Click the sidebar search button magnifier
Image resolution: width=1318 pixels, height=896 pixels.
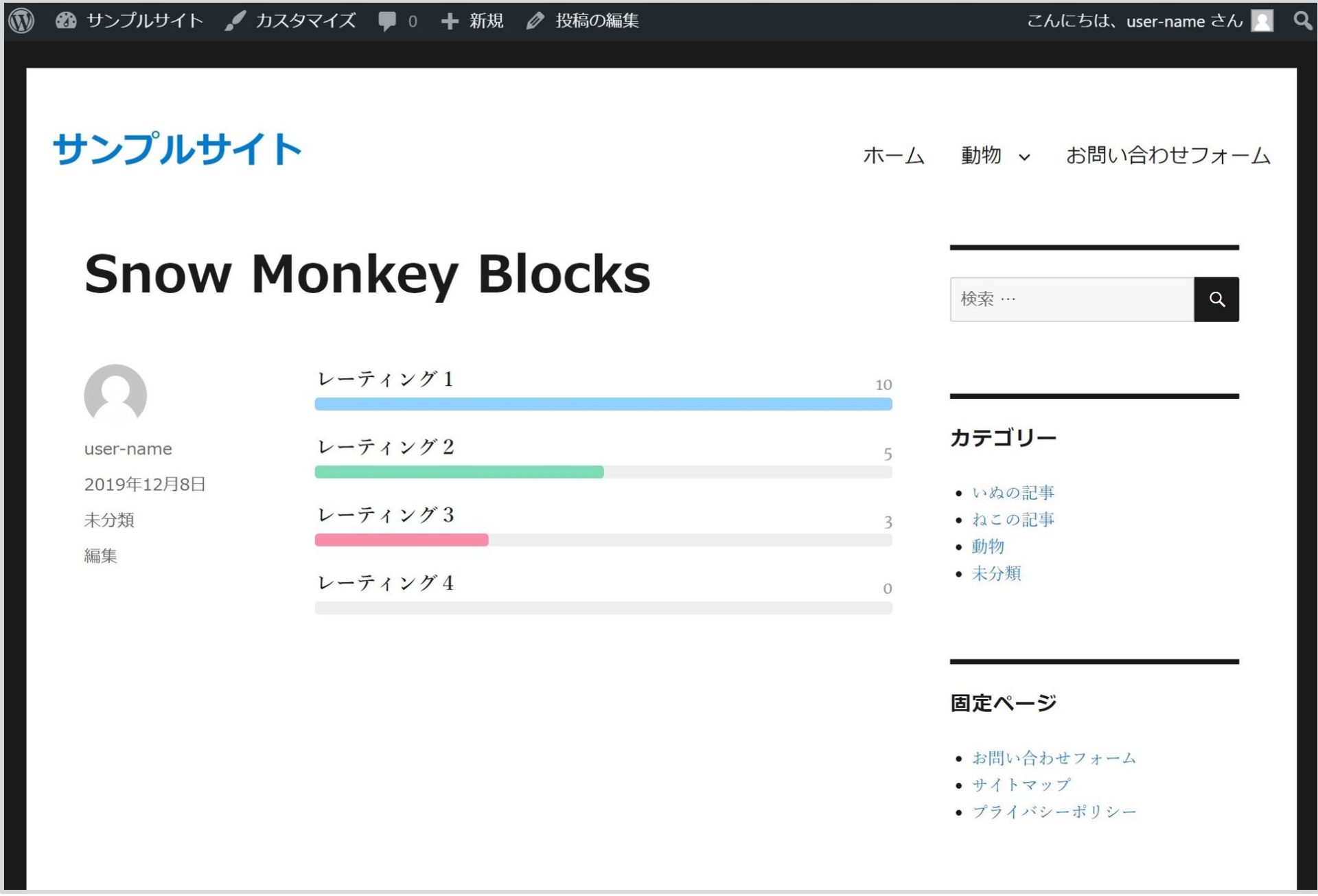[1216, 299]
